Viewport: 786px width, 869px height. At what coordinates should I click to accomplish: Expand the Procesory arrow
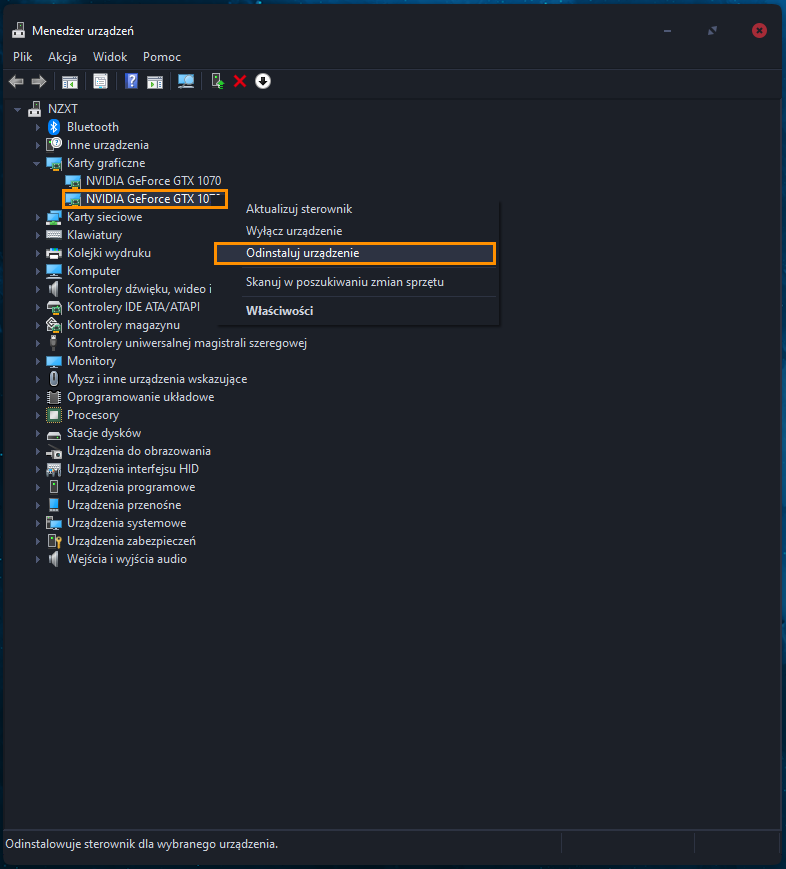(x=38, y=415)
